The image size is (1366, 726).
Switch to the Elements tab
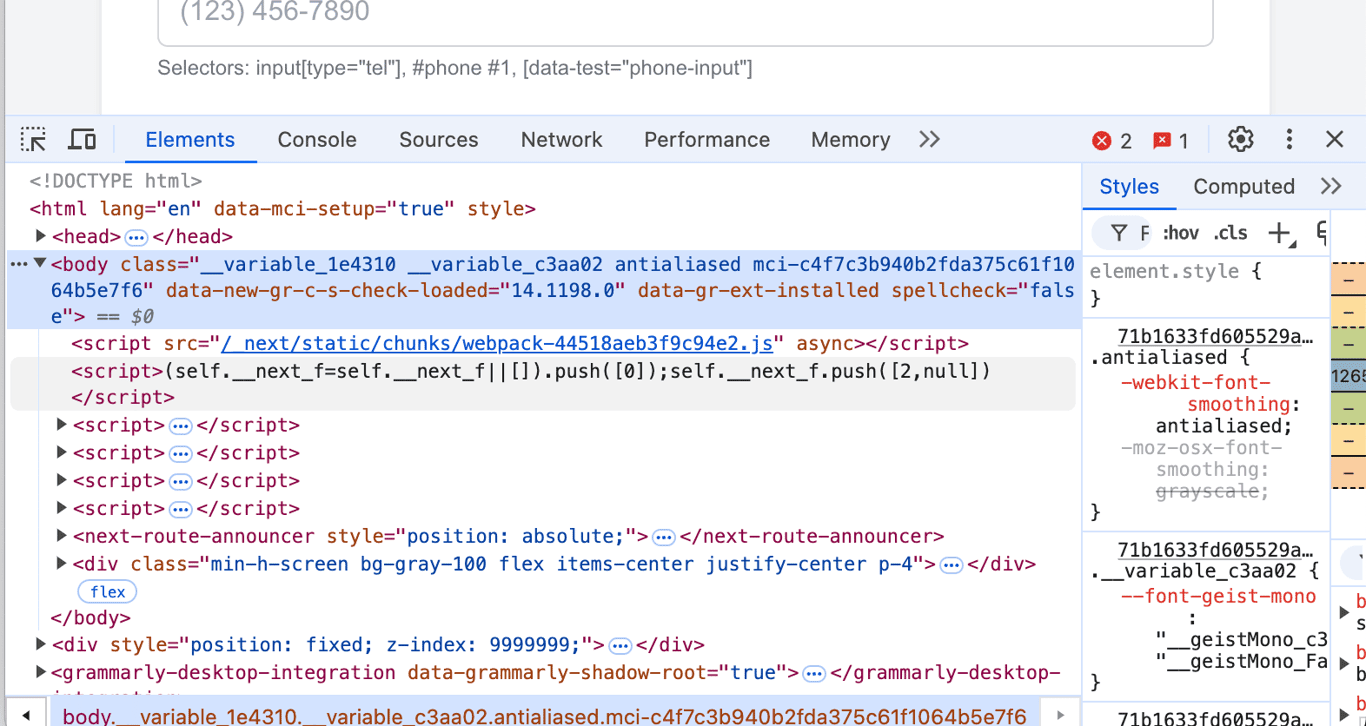[x=190, y=140]
